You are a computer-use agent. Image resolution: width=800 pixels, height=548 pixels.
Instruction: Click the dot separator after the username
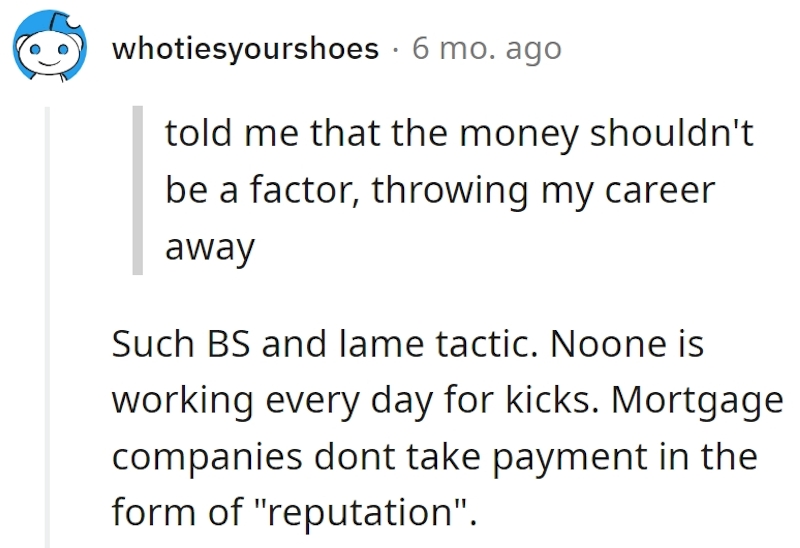395,50
